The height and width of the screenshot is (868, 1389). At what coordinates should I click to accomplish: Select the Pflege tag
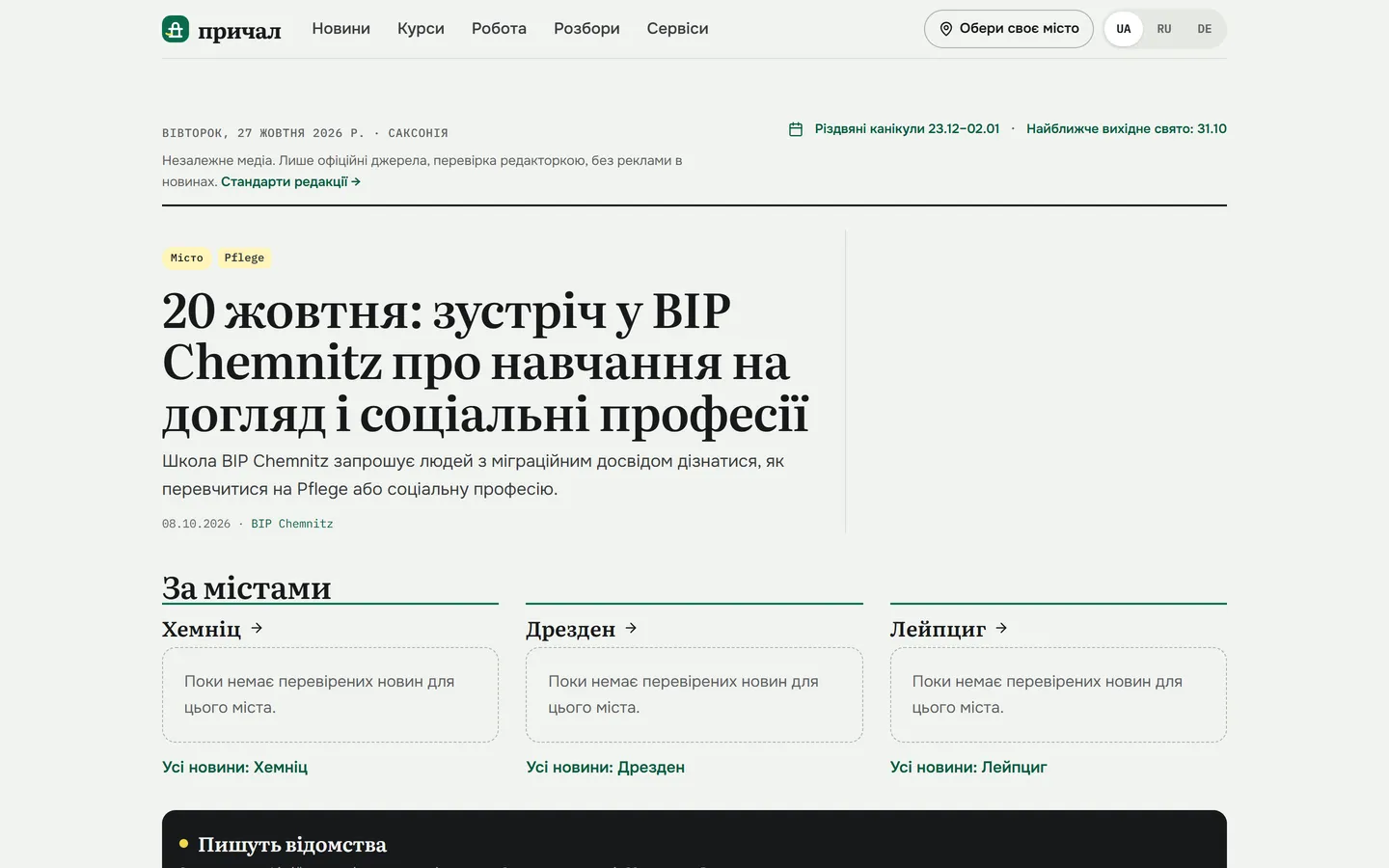point(244,258)
